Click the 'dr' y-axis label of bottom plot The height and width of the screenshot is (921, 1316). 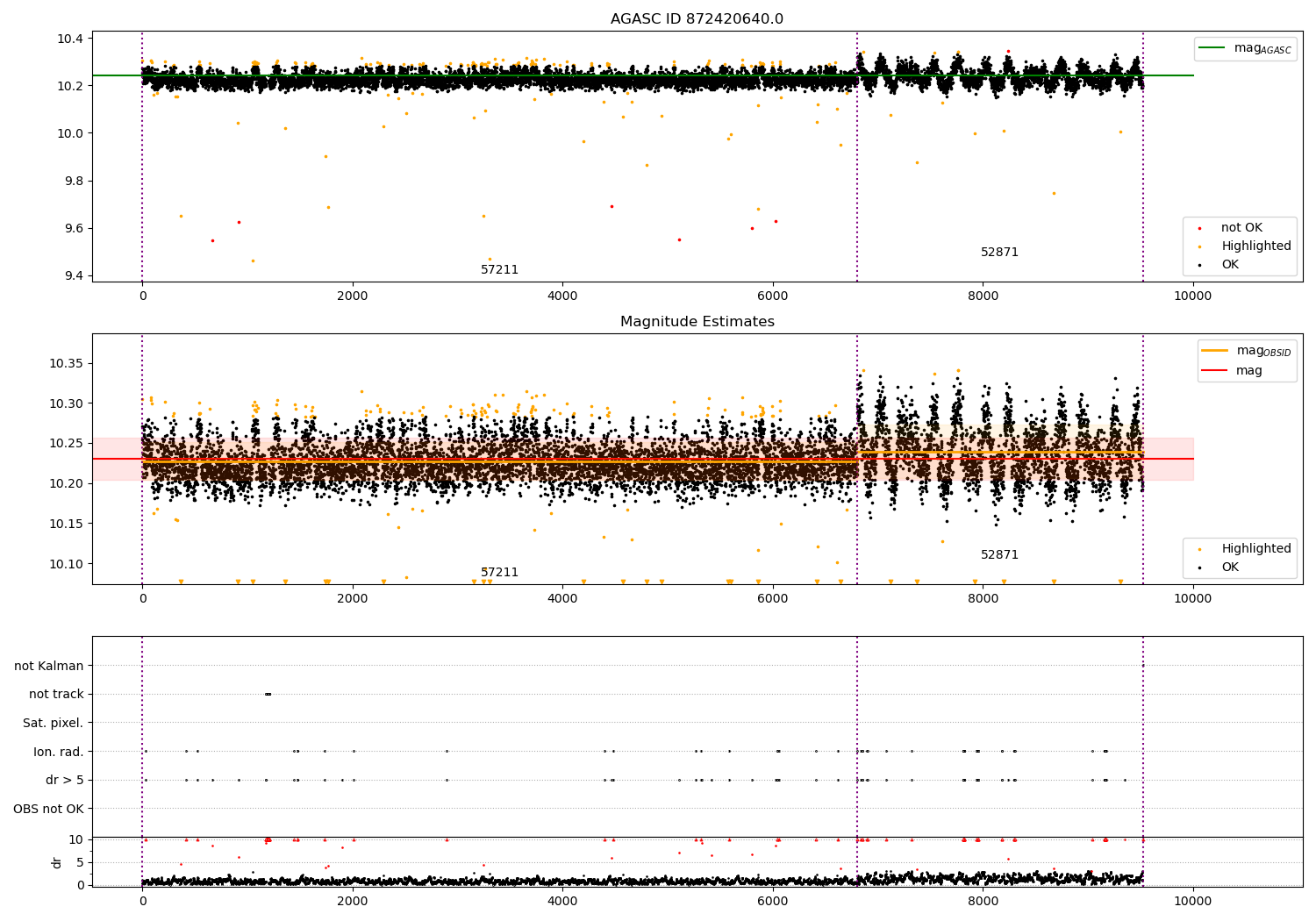click(56, 862)
